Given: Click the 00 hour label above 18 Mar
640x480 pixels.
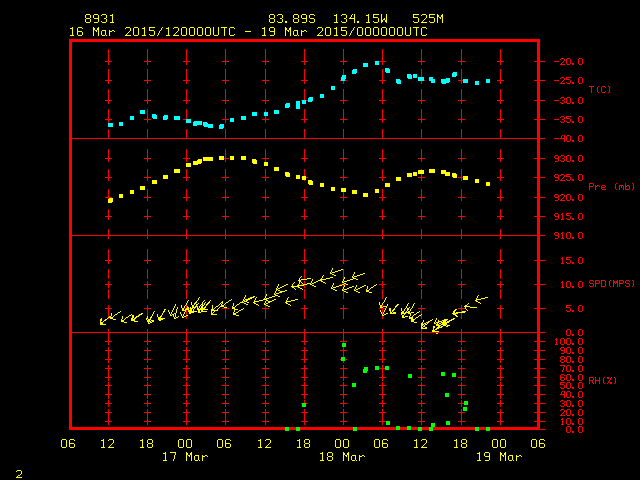Looking at the screenshot, I should point(342,444).
